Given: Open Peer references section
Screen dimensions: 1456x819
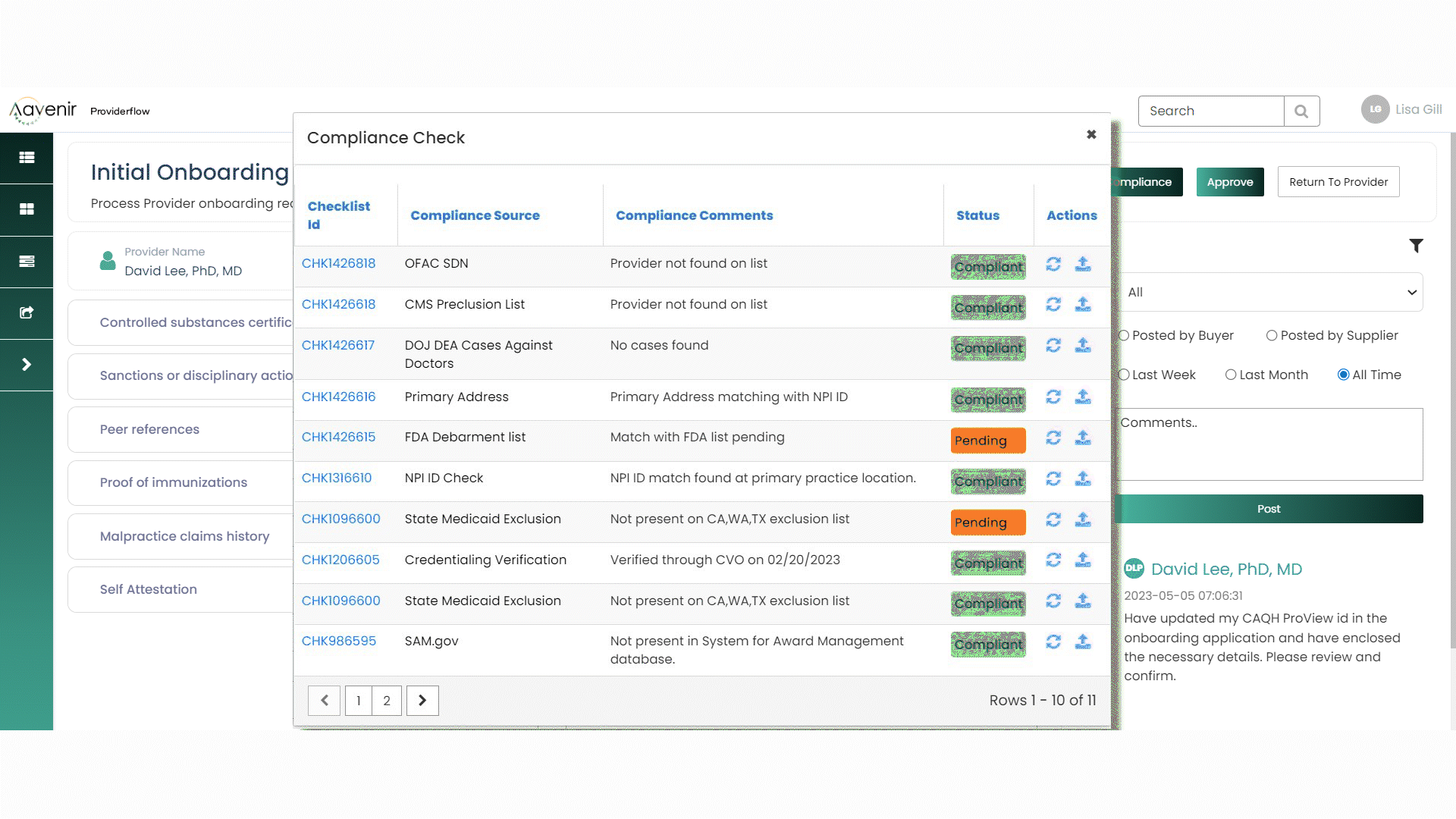Looking at the screenshot, I should tap(149, 429).
